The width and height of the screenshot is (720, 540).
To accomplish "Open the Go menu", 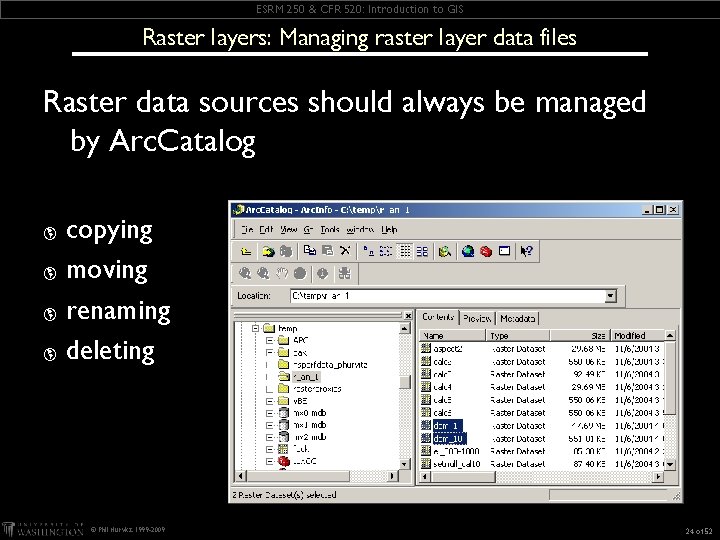I will pyautogui.click(x=308, y=229).
